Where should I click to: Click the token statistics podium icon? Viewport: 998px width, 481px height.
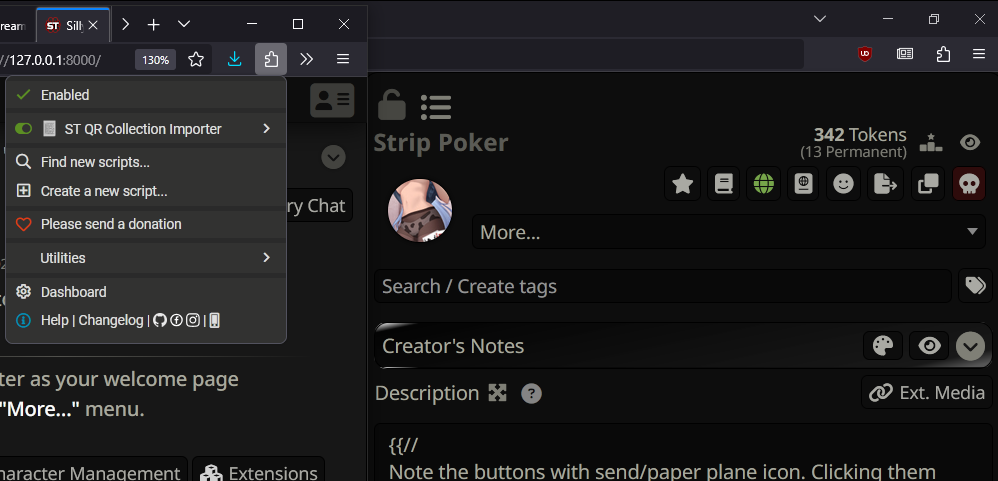coord(931,143)
